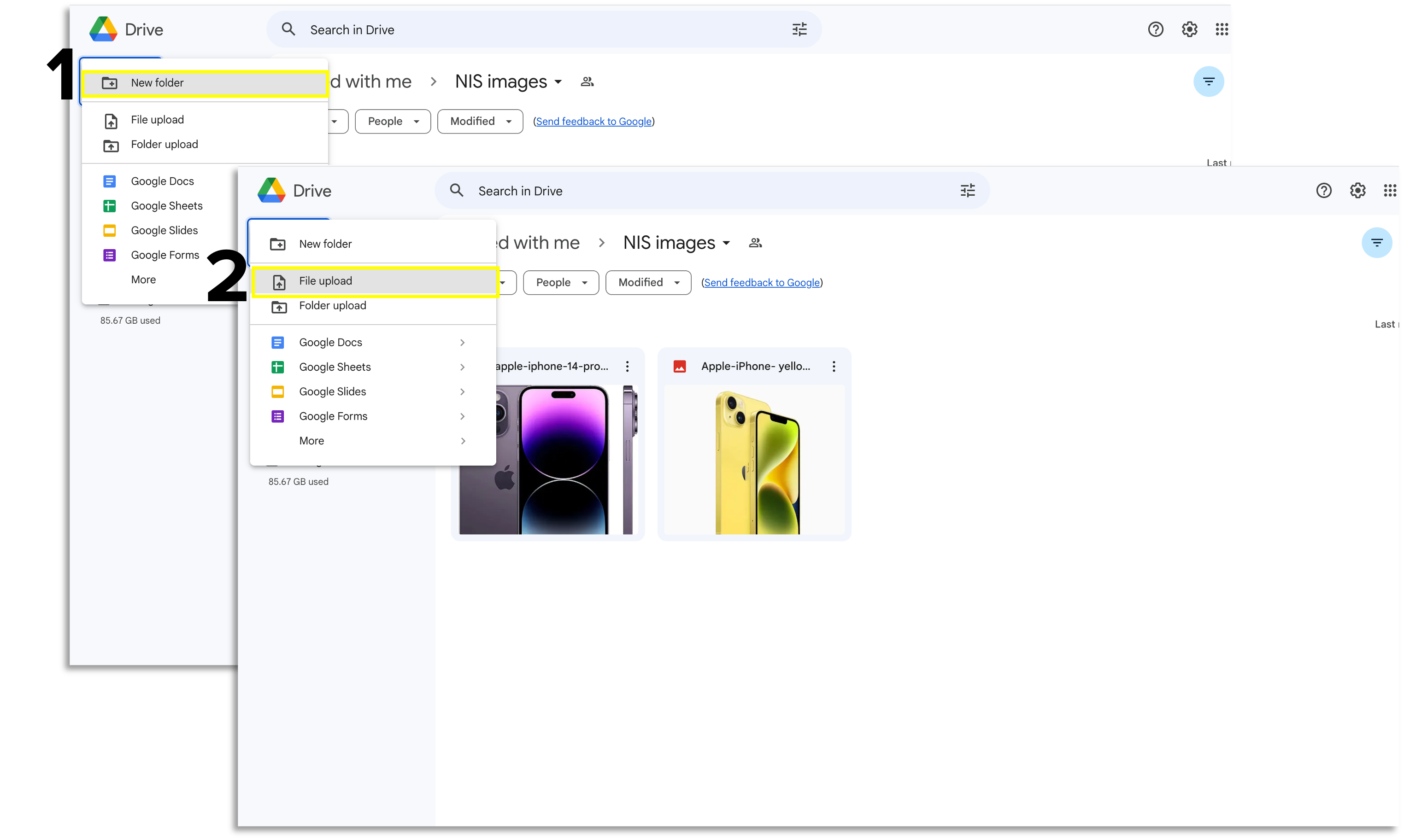The width and height of the screenshot is (1404, 840).
Task: Open more actions for the apple-iphone-14-pro file
Action: [x=627, y=366]
